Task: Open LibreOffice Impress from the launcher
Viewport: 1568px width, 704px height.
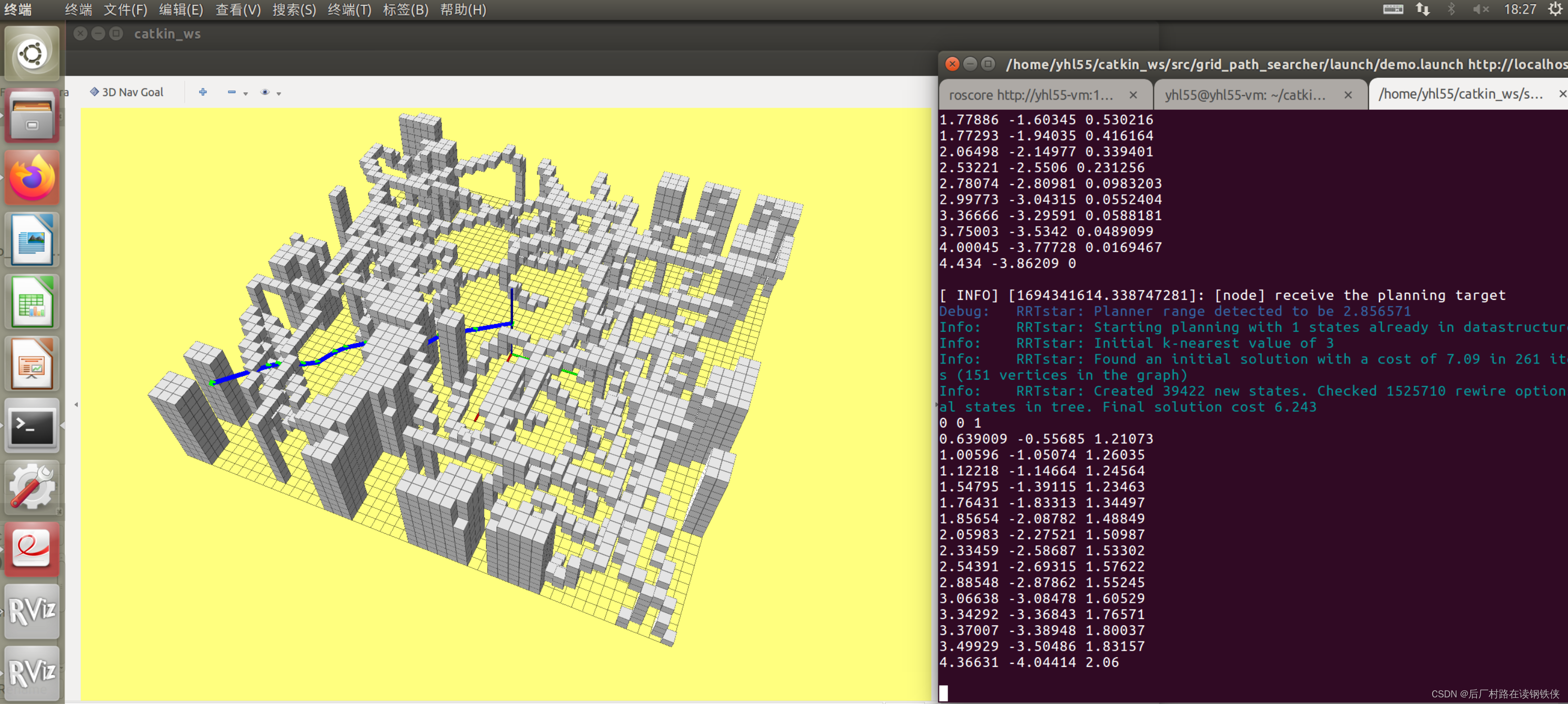Action: (32, 364)
